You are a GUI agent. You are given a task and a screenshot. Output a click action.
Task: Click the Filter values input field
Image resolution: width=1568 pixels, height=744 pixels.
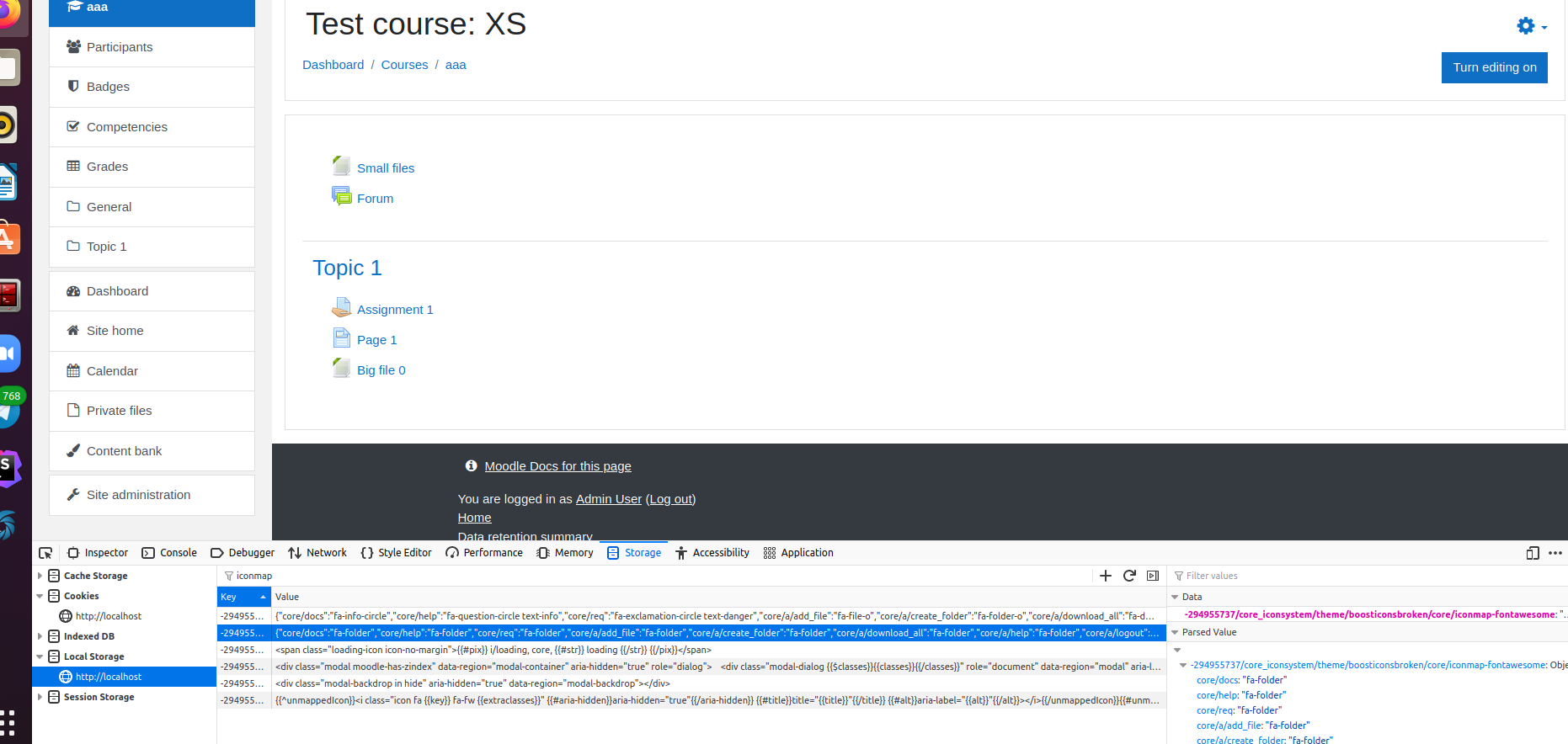pos(1368,576)
